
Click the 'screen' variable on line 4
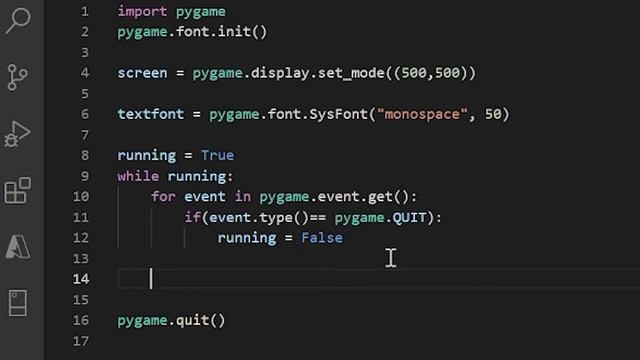point(142,73)
